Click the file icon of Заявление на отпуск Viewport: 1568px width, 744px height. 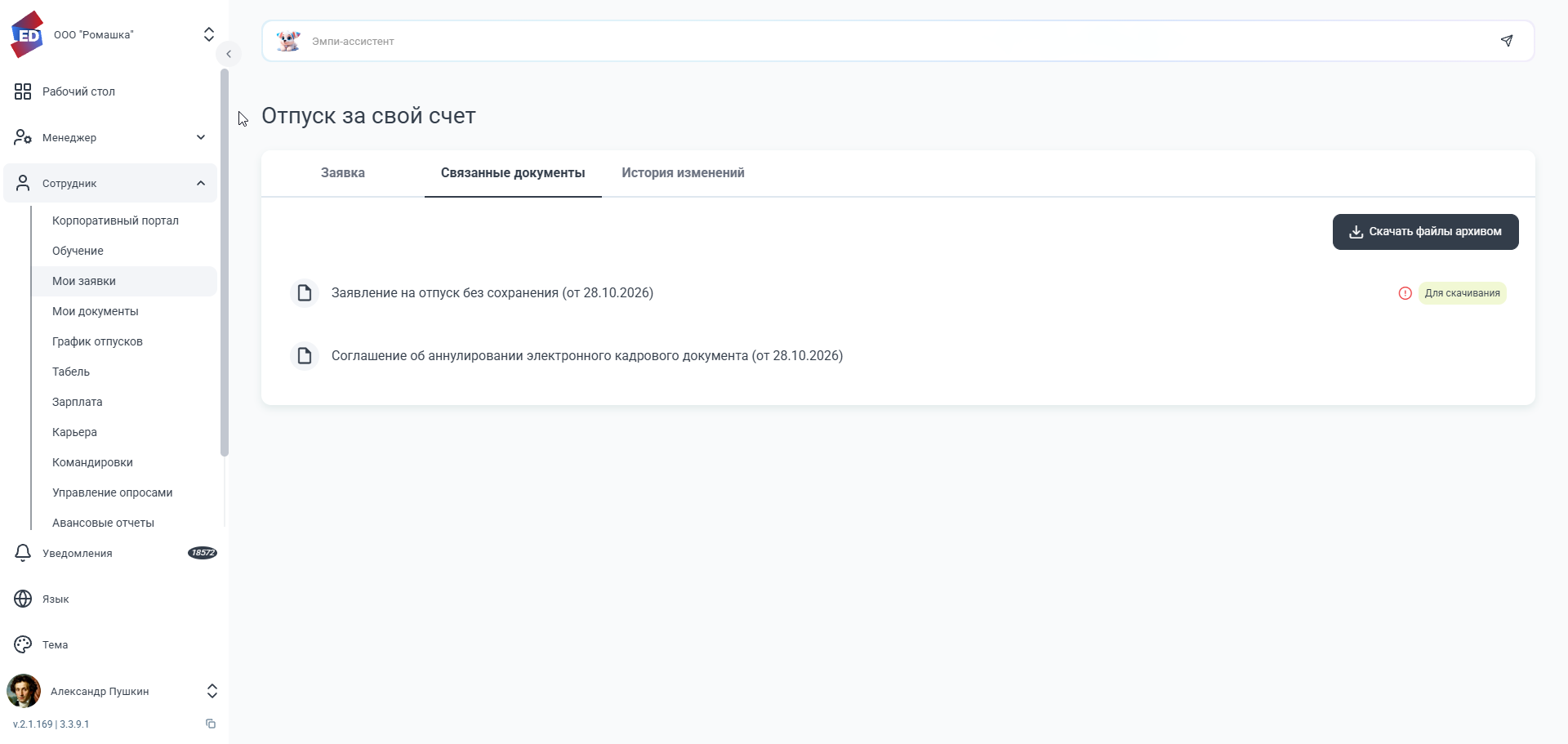click(305, 292)
